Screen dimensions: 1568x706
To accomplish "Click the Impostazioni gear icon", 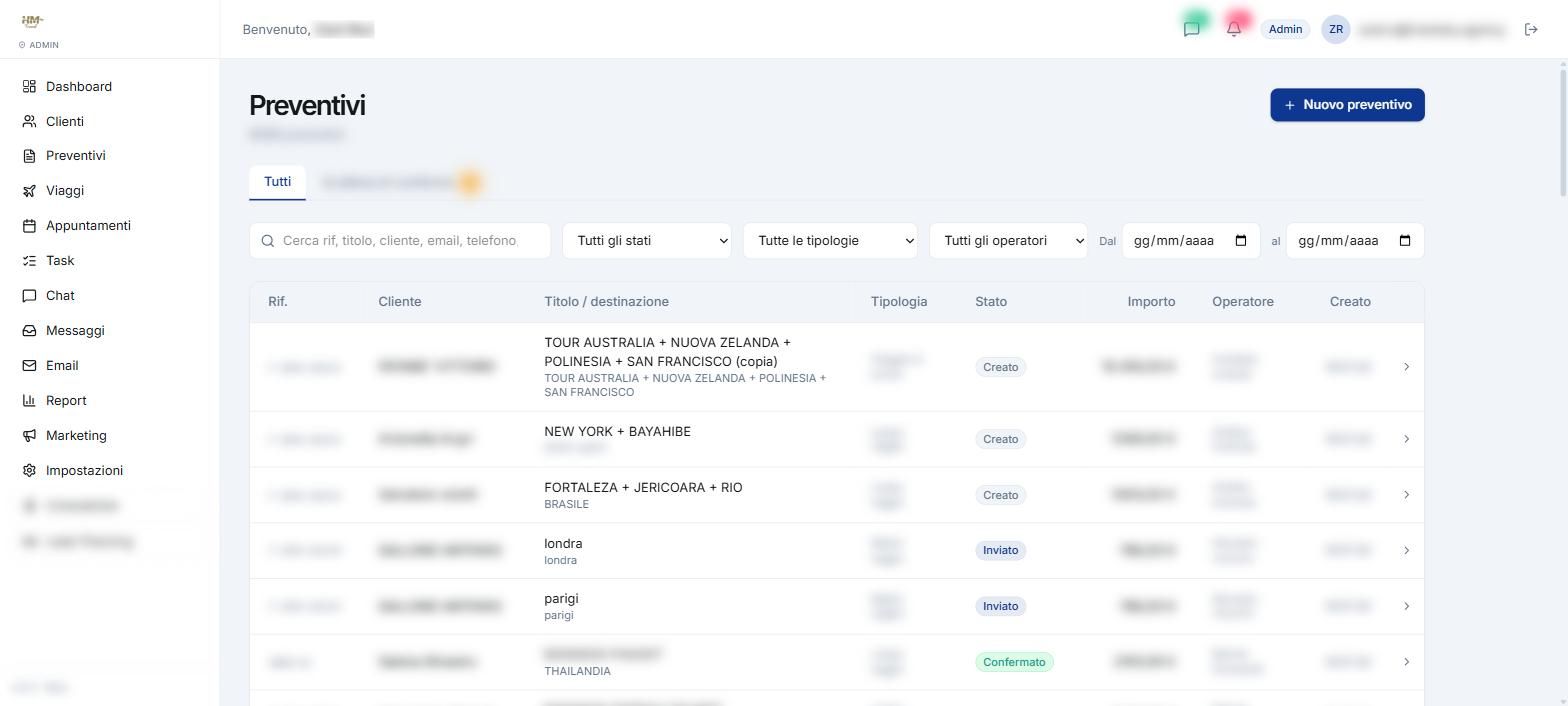I will (x=29, y=471).
